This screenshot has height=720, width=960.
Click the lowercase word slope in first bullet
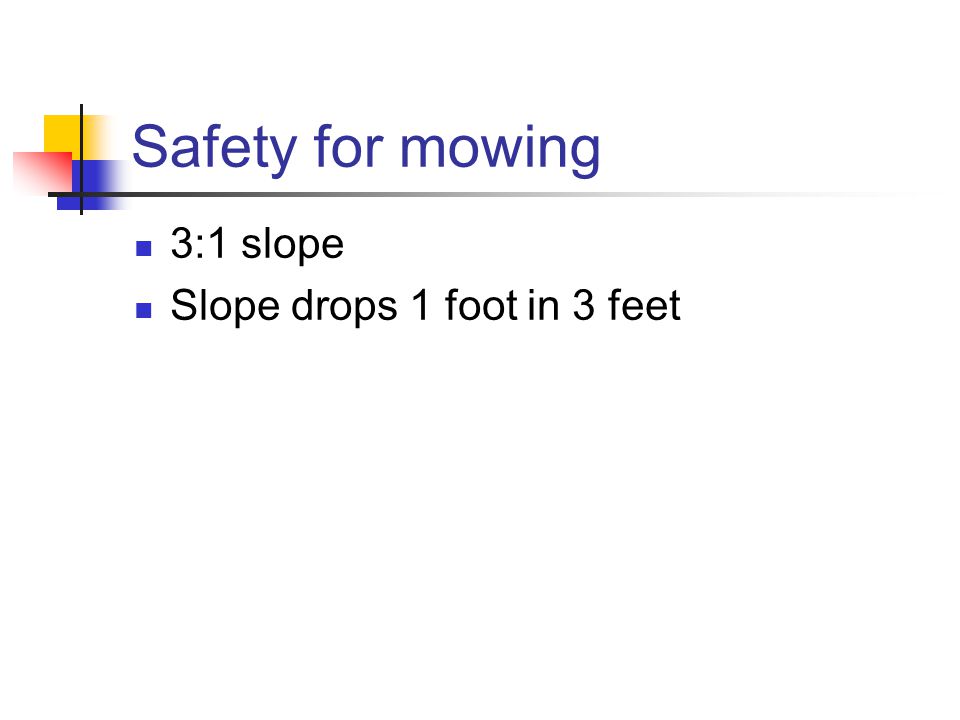(293, 246)
